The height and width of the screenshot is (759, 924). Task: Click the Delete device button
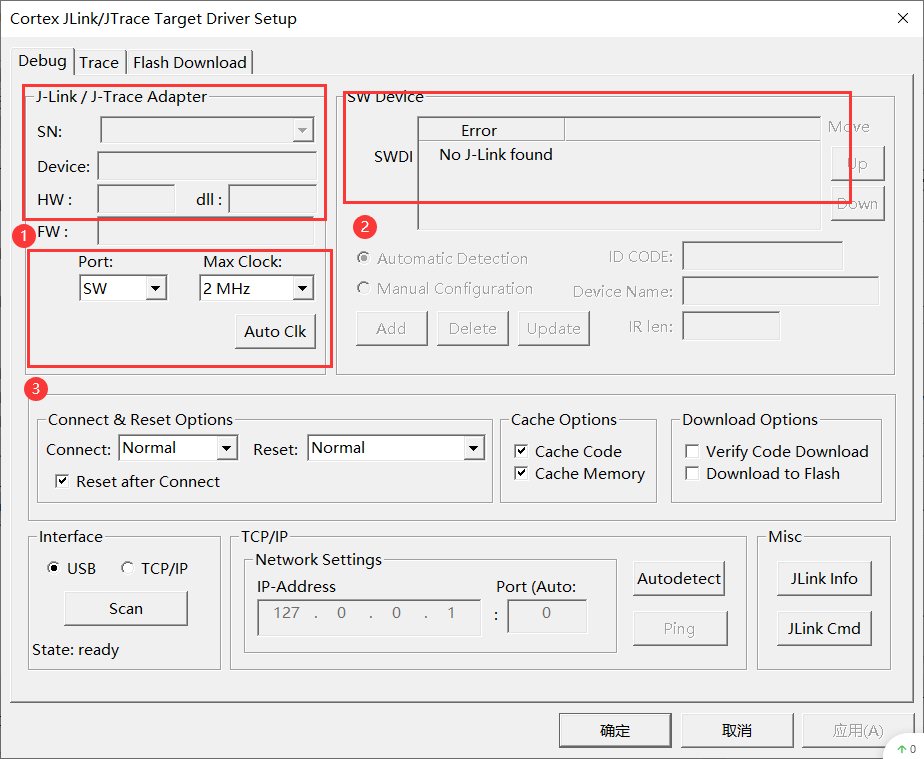tap(473, 328)
